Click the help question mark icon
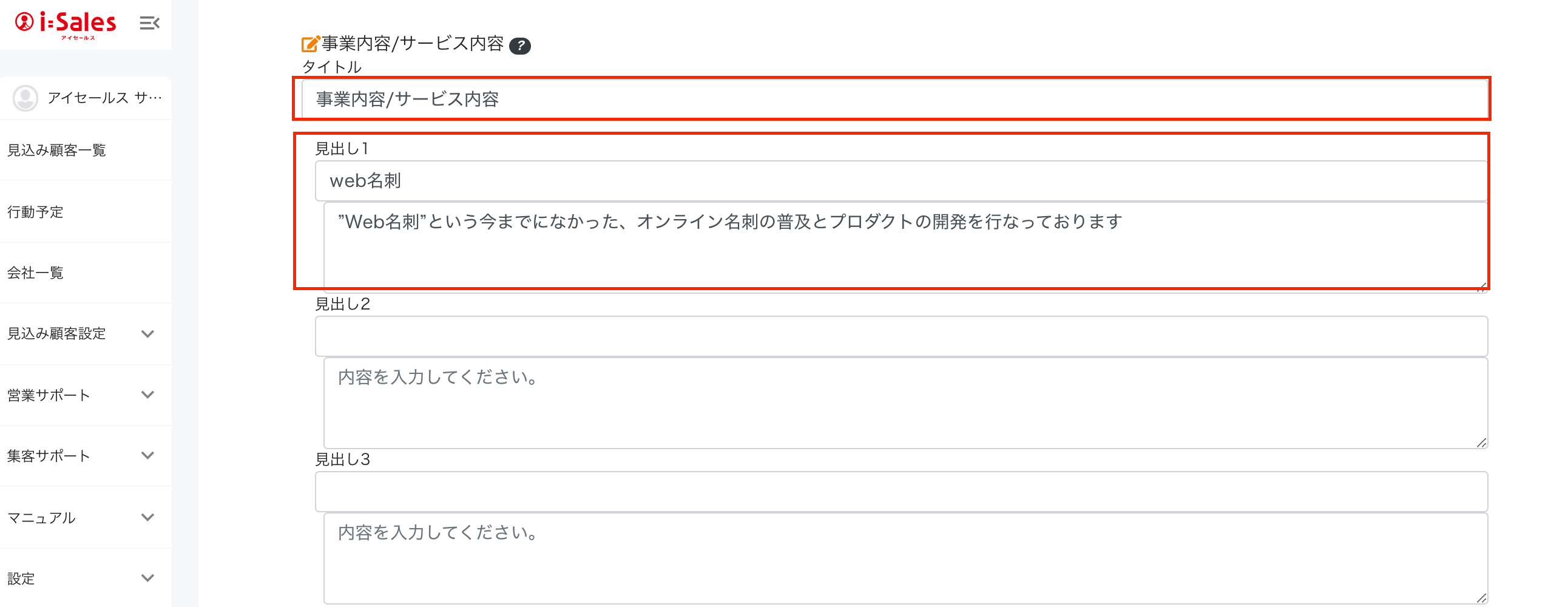 coord(520,46)
